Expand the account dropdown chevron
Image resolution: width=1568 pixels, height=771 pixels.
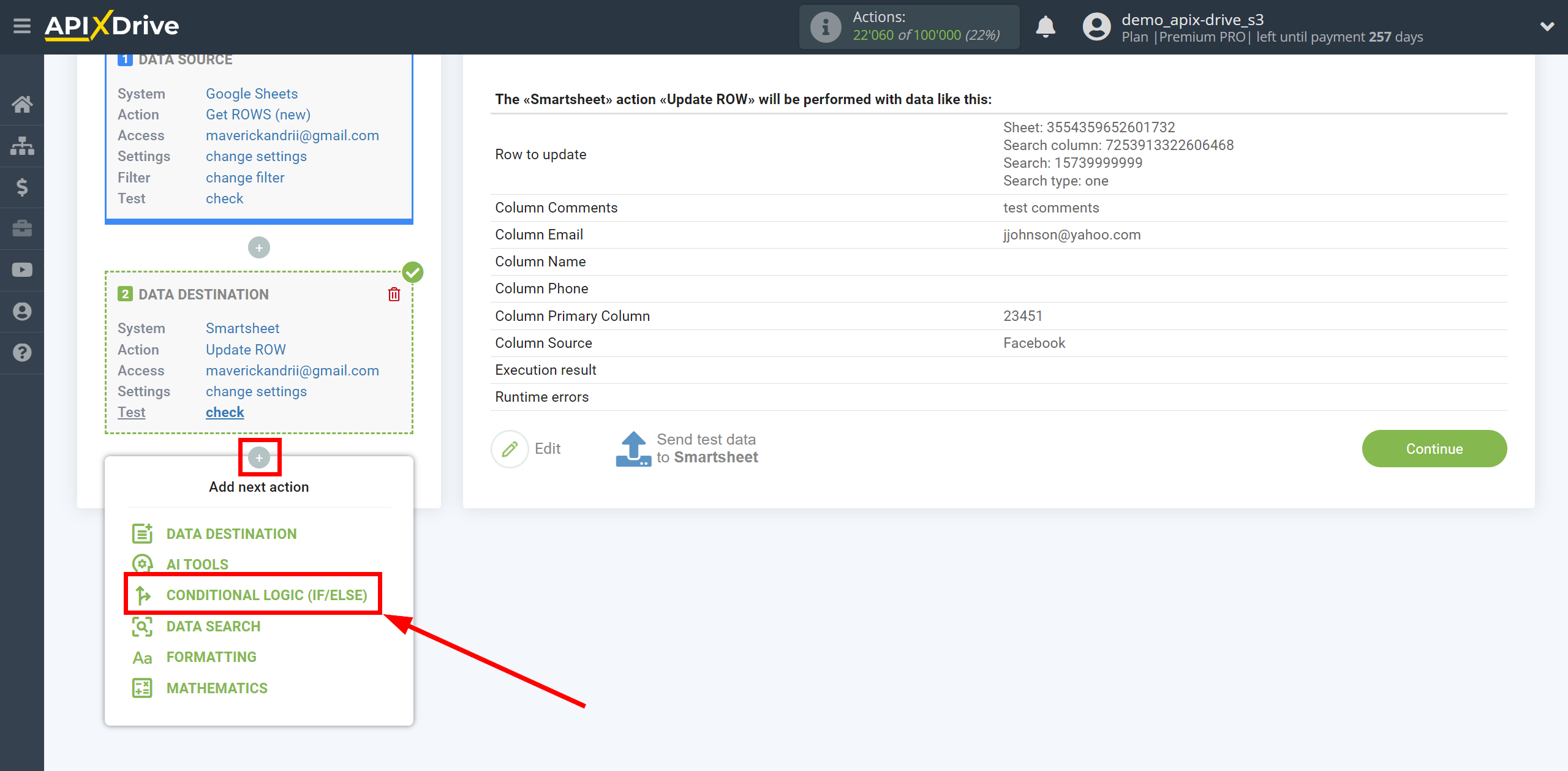(x=1547, y=26)
